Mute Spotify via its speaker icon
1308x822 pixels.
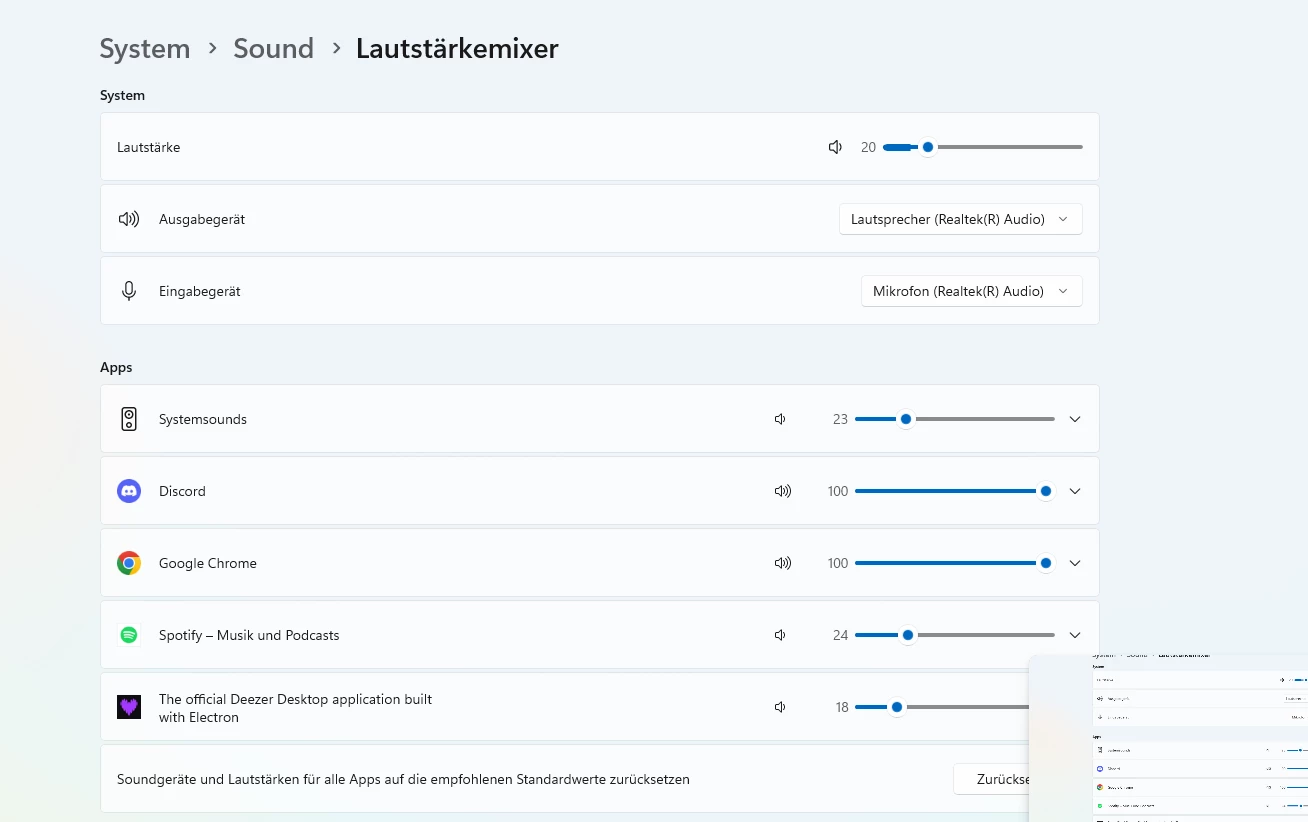click(x=780, y=635)
